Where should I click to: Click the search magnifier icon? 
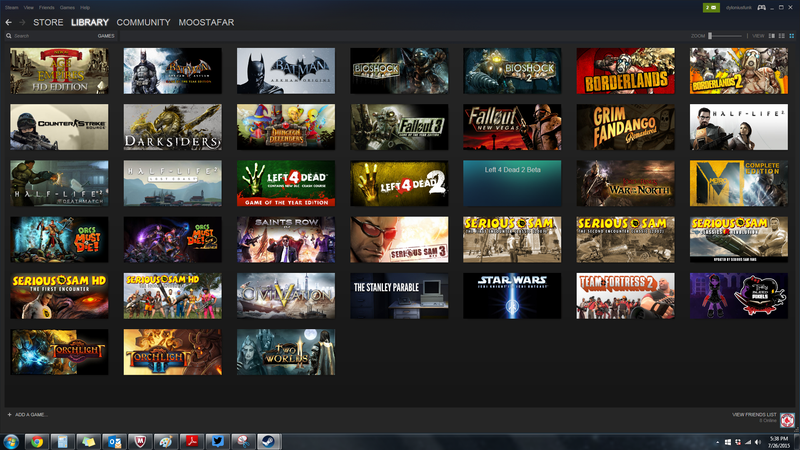(x=9, y=36)
